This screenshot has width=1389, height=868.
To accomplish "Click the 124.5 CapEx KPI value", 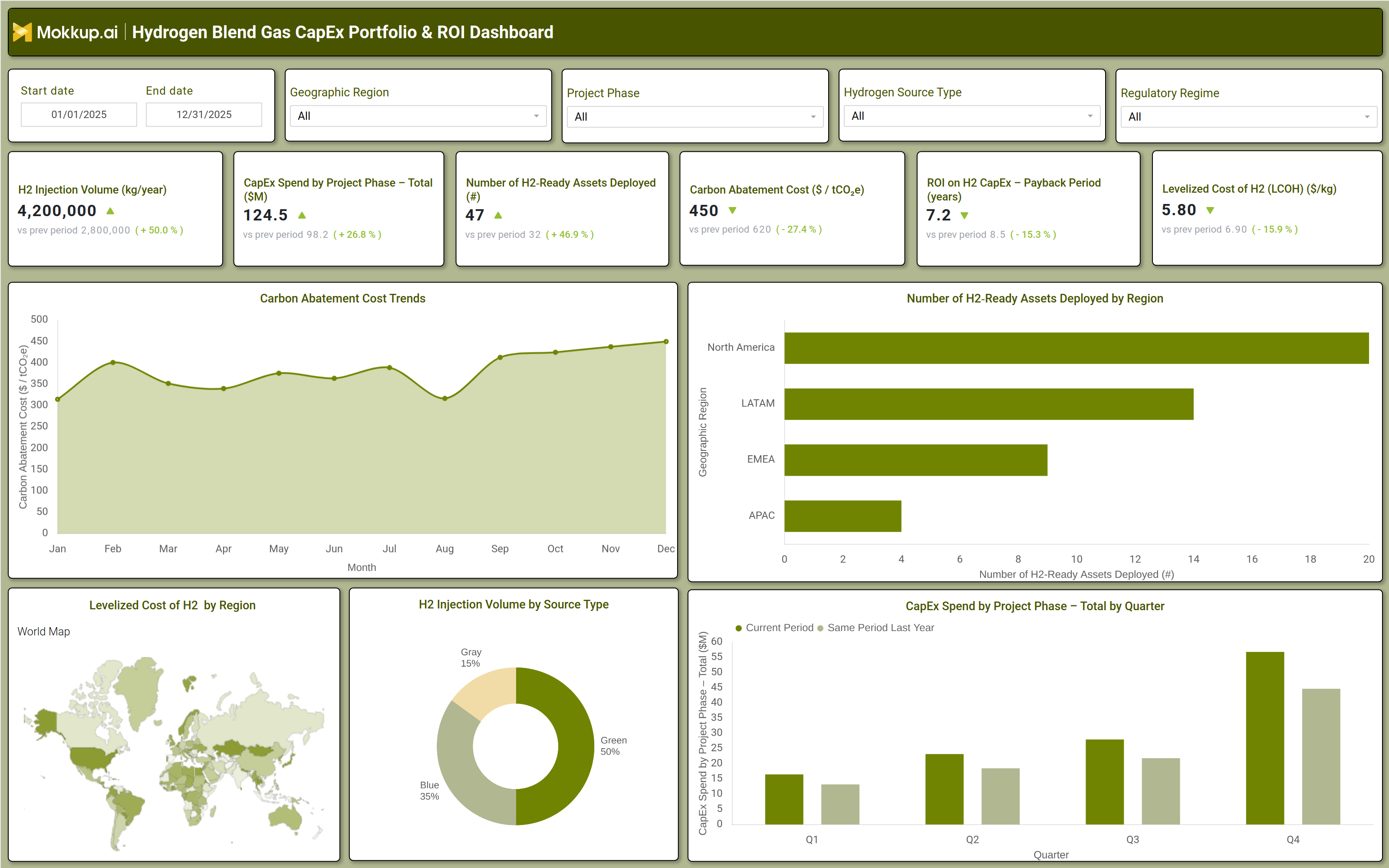I will tap(265, 215).
